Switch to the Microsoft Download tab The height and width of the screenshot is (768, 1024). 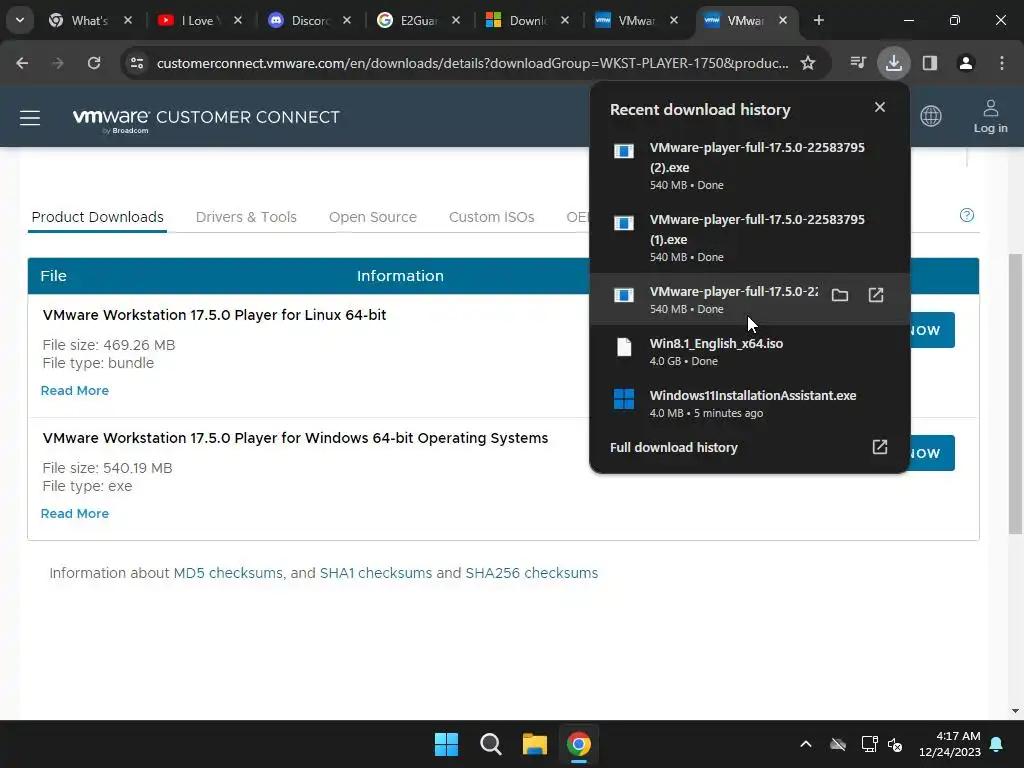pyautogui.click(x=526, y=21)
